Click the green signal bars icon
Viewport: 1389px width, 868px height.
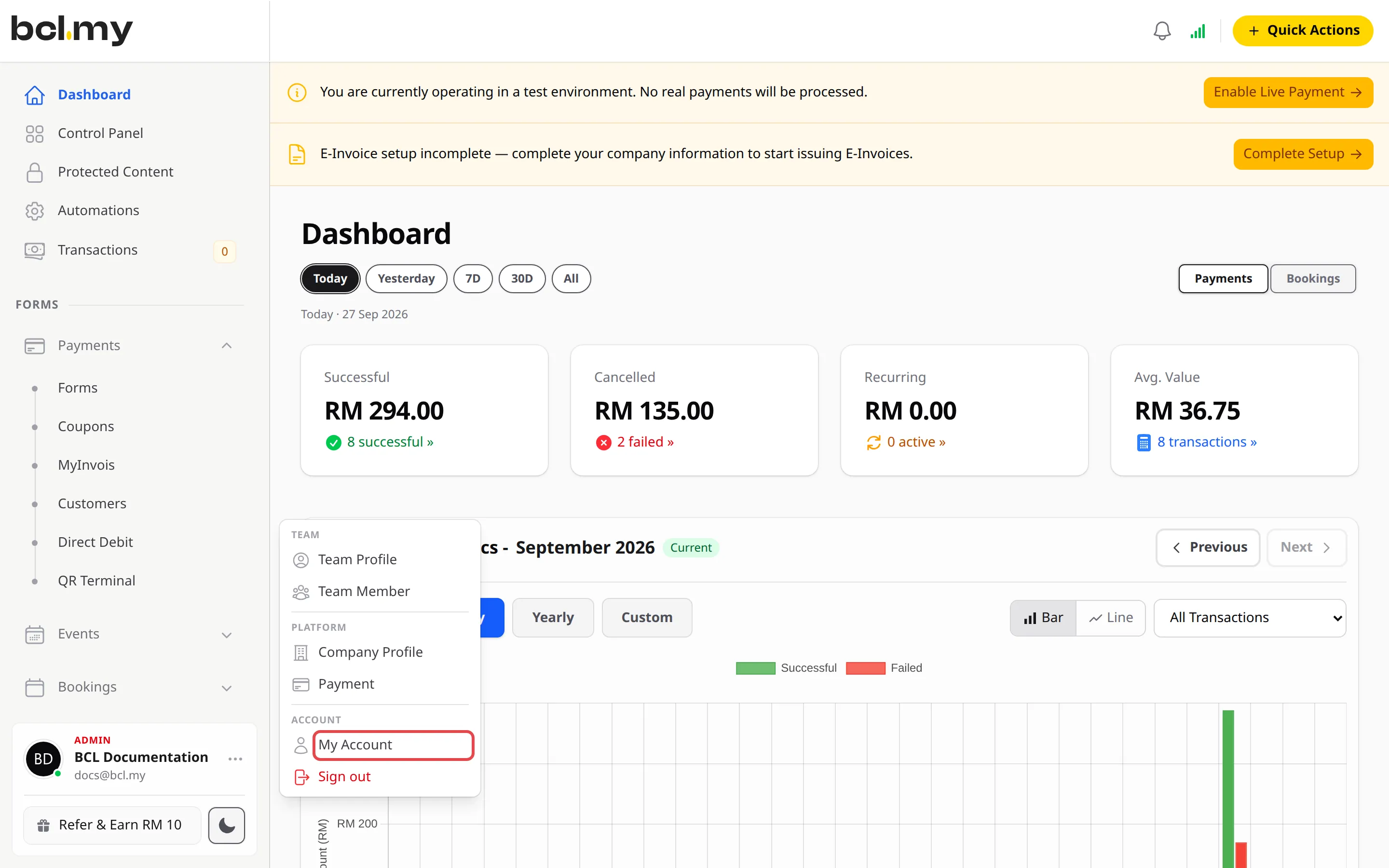point(1198,31)
